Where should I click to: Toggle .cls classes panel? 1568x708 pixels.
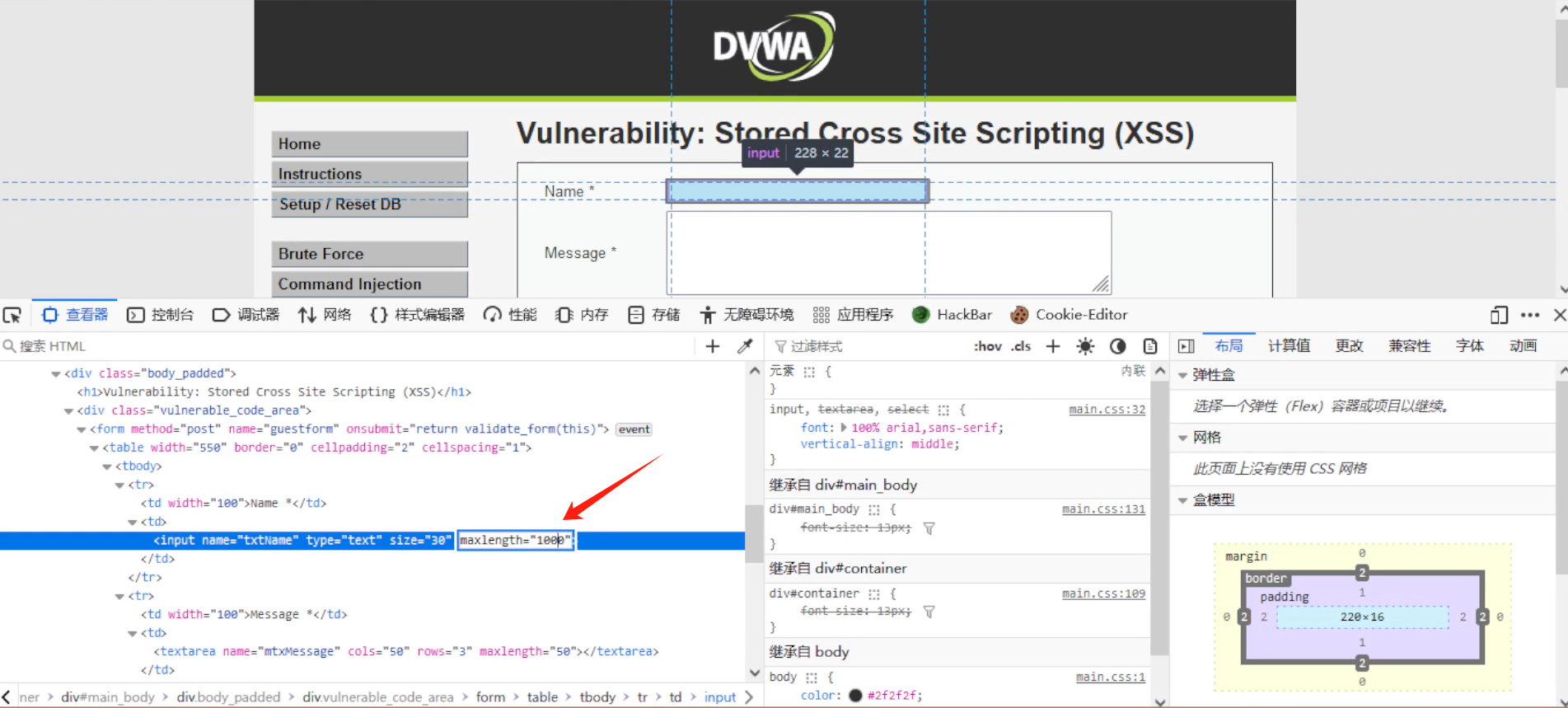[x=1022, y=346]
